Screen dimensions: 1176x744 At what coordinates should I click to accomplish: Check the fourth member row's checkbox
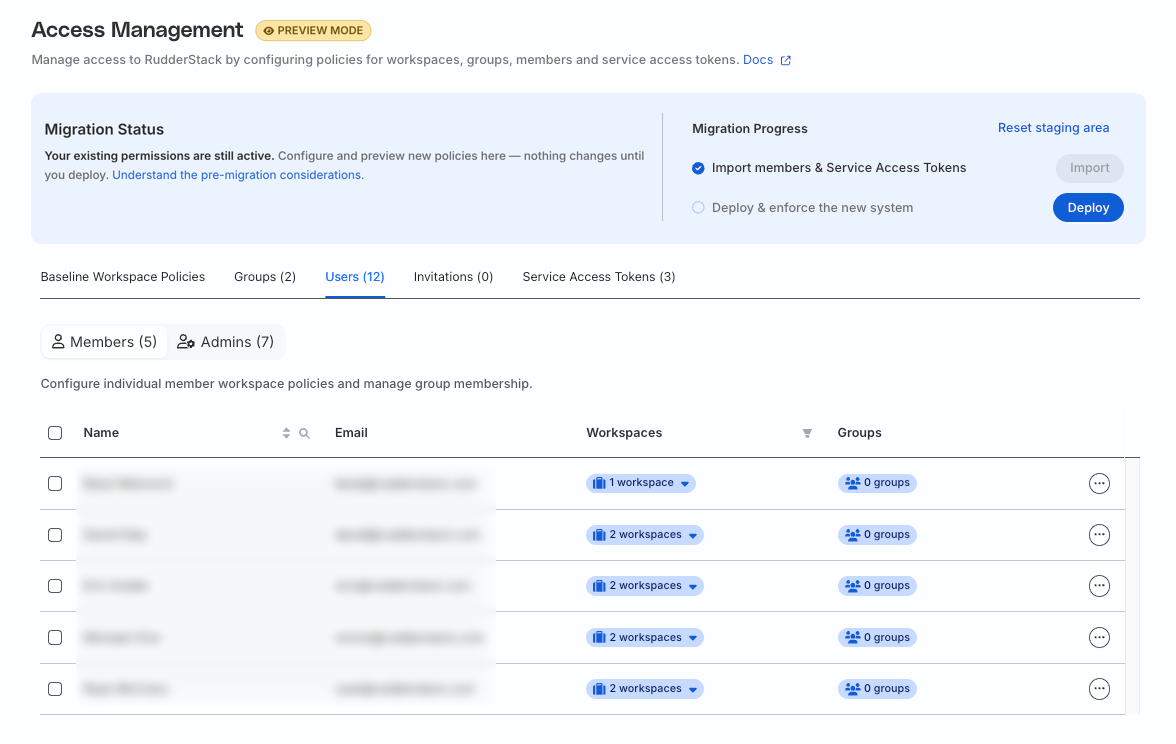coord(55,638)
